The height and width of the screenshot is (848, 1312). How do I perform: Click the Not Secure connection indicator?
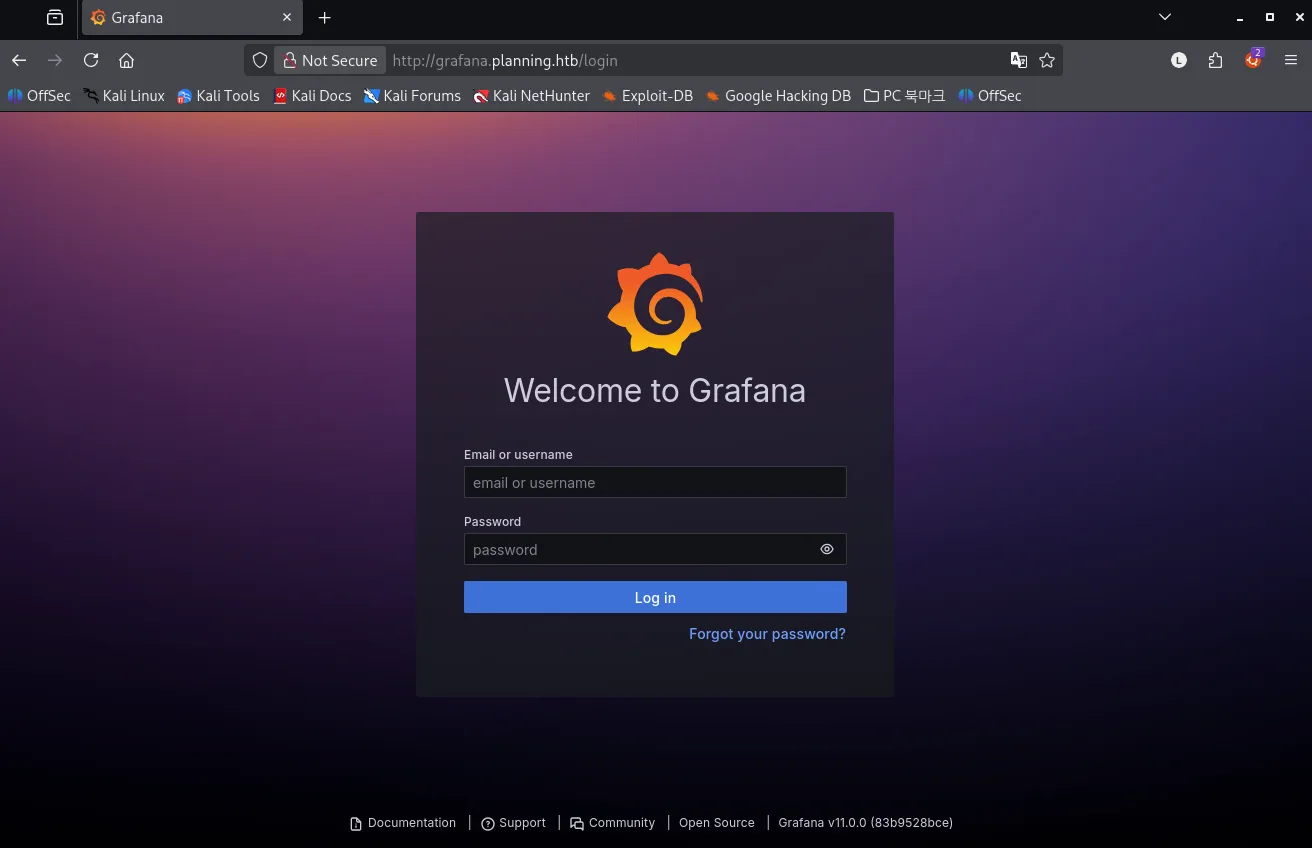(x=330, y=60)
